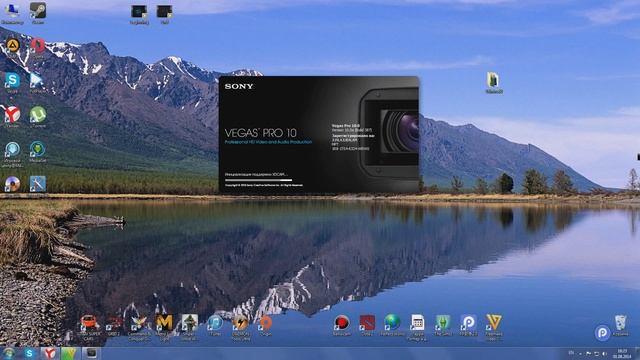Open the blue P icon shortcut in bottom row

[468, 325]
